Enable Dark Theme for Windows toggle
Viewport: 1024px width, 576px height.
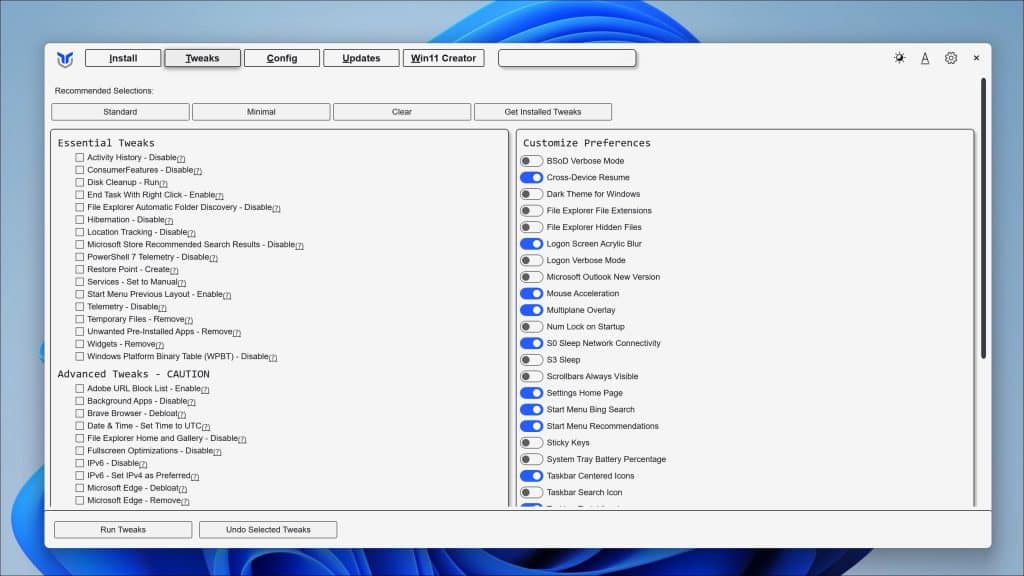pyautogui.click(x=532, y=194)
